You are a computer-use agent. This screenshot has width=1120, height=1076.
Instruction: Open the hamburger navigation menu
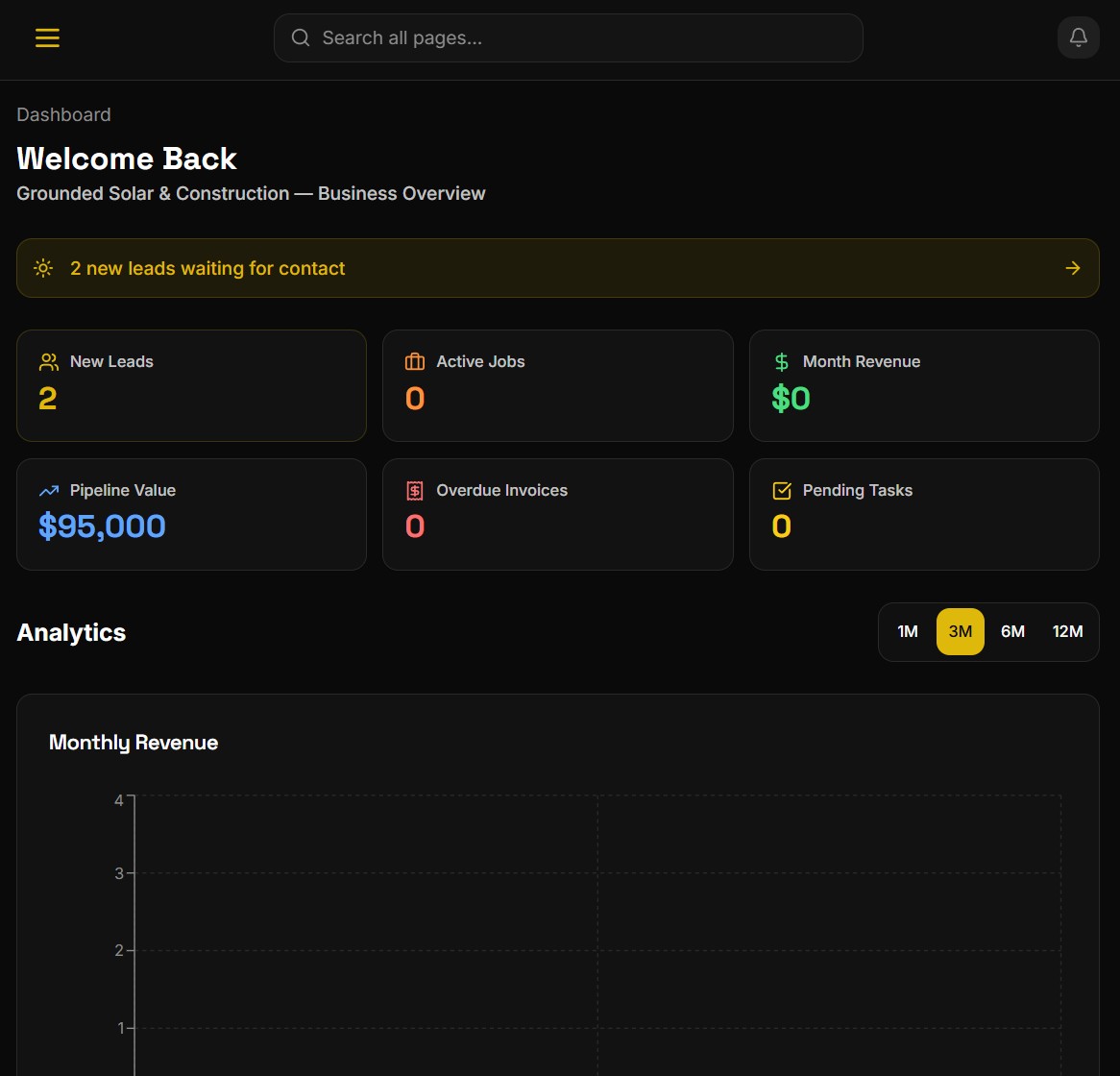[x=47, y=37]
